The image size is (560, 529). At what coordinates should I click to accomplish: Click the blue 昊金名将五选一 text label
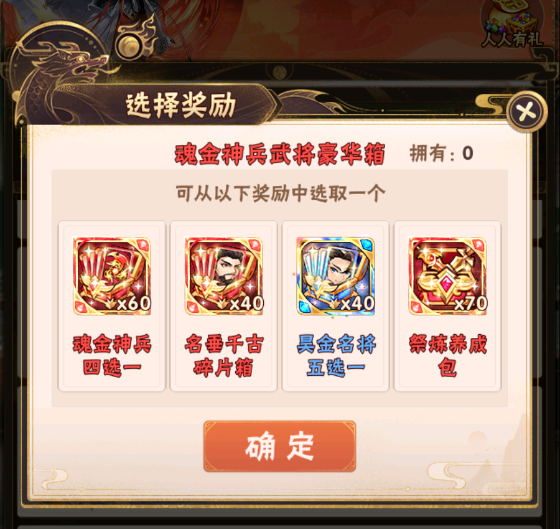pos(336,356)
